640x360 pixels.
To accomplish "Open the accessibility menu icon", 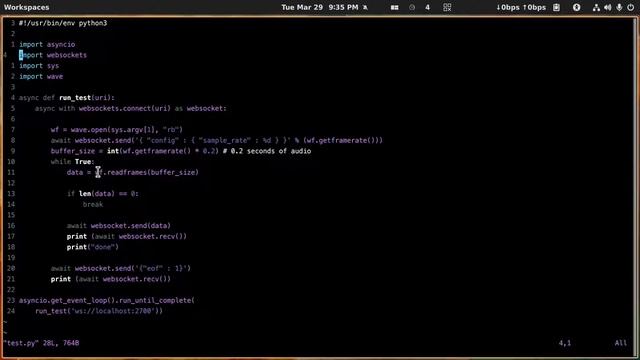I will pyautogui.click(x=576, y=7).
